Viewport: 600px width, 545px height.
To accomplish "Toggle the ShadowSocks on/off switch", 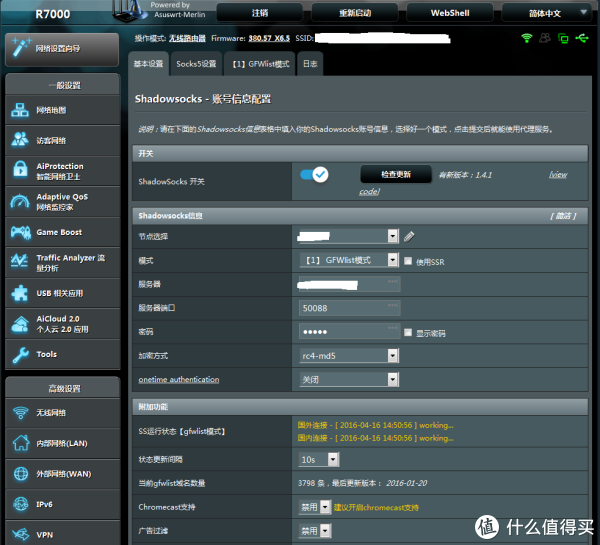I will pos(314,175).
